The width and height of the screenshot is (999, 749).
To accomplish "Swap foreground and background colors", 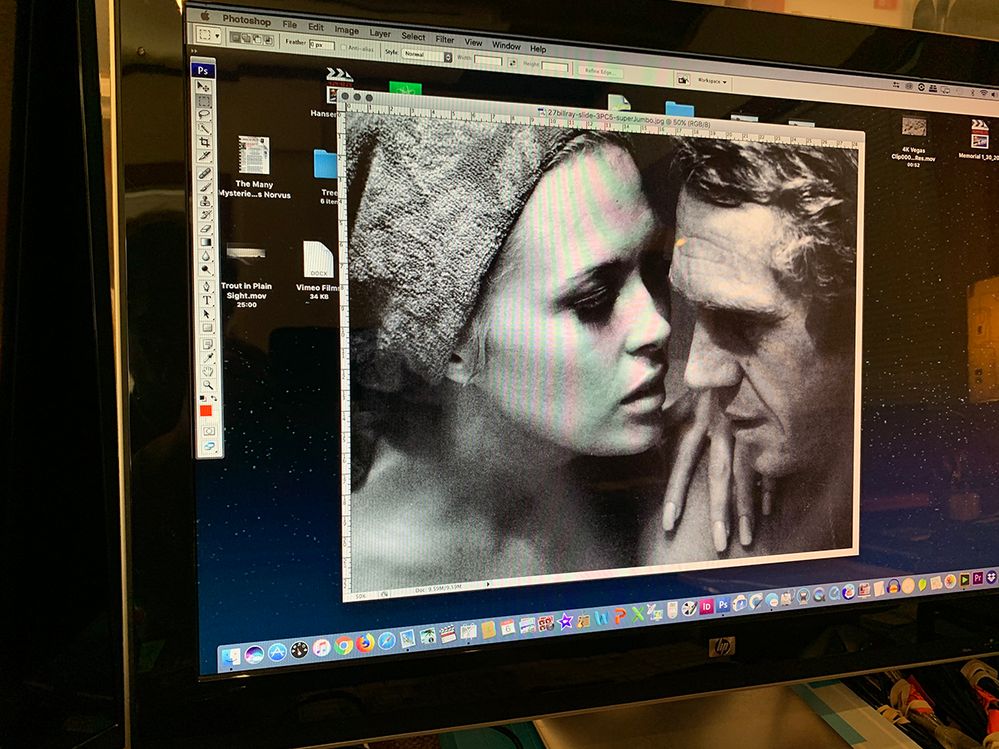I will 214,398.
